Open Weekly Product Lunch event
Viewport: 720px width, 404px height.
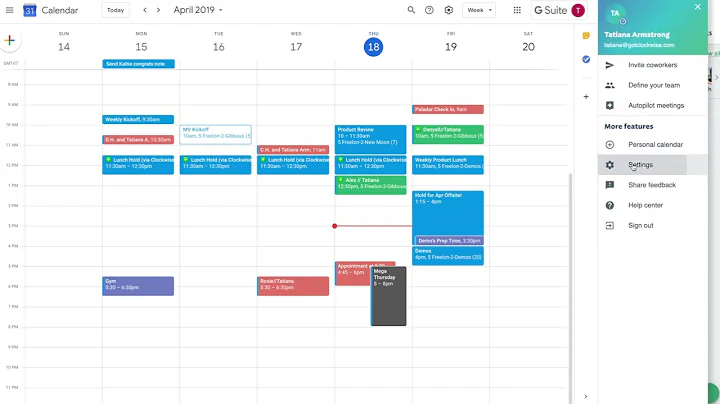coord(448,164)
